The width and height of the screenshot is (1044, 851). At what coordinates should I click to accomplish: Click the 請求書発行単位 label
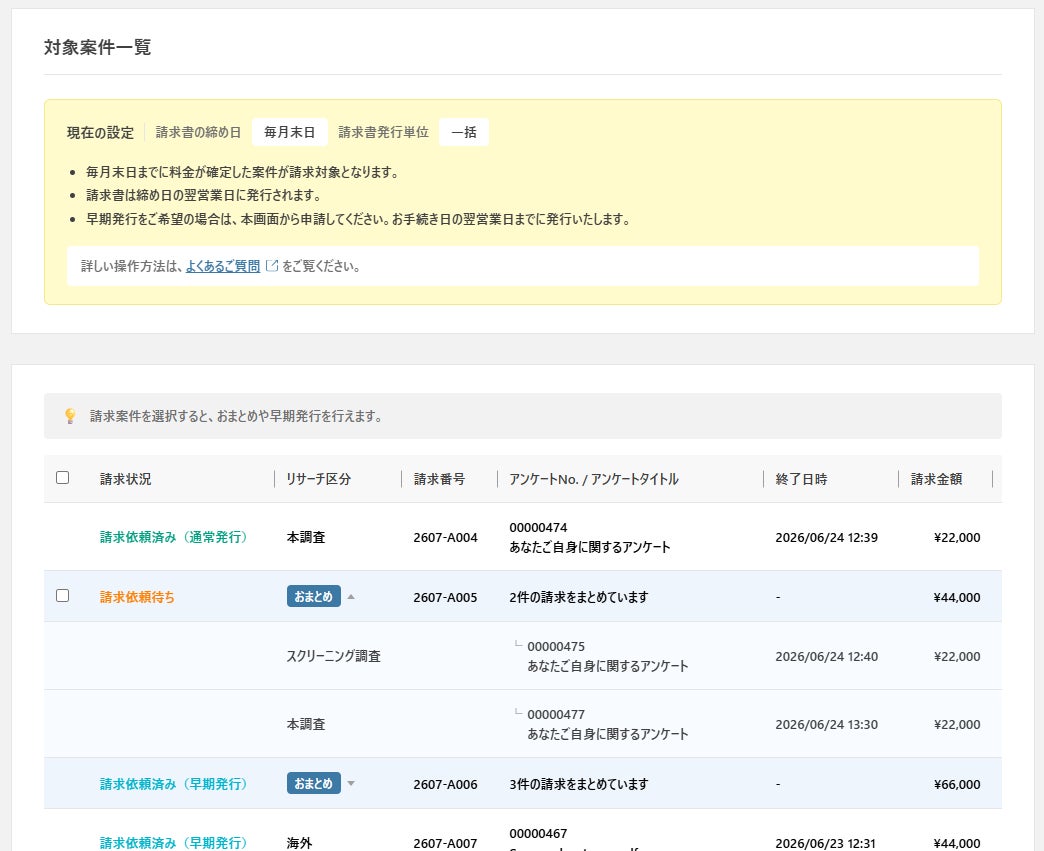coord(384,132)
